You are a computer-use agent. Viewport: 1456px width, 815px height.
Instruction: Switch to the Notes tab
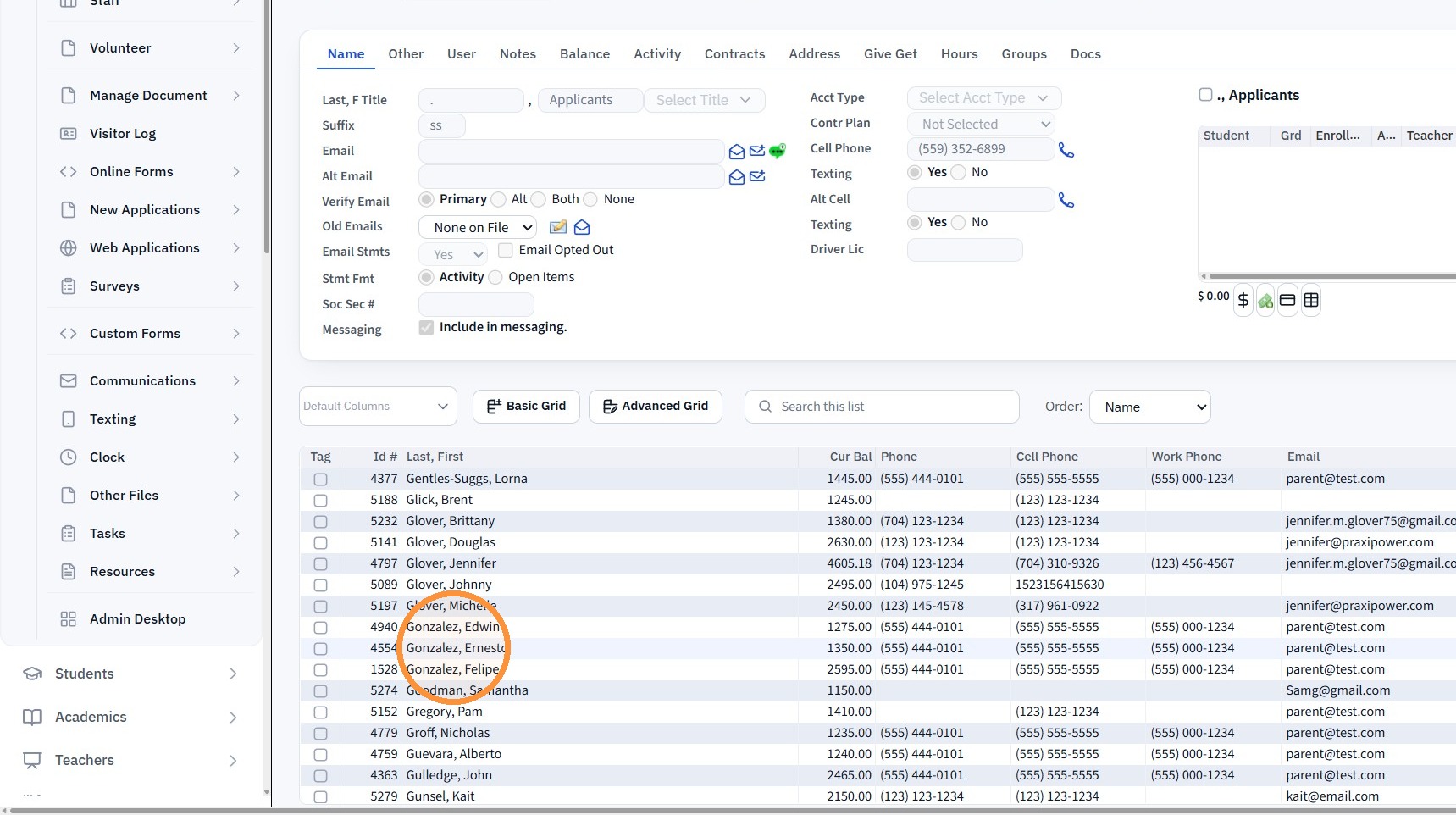tap(518, 54)
